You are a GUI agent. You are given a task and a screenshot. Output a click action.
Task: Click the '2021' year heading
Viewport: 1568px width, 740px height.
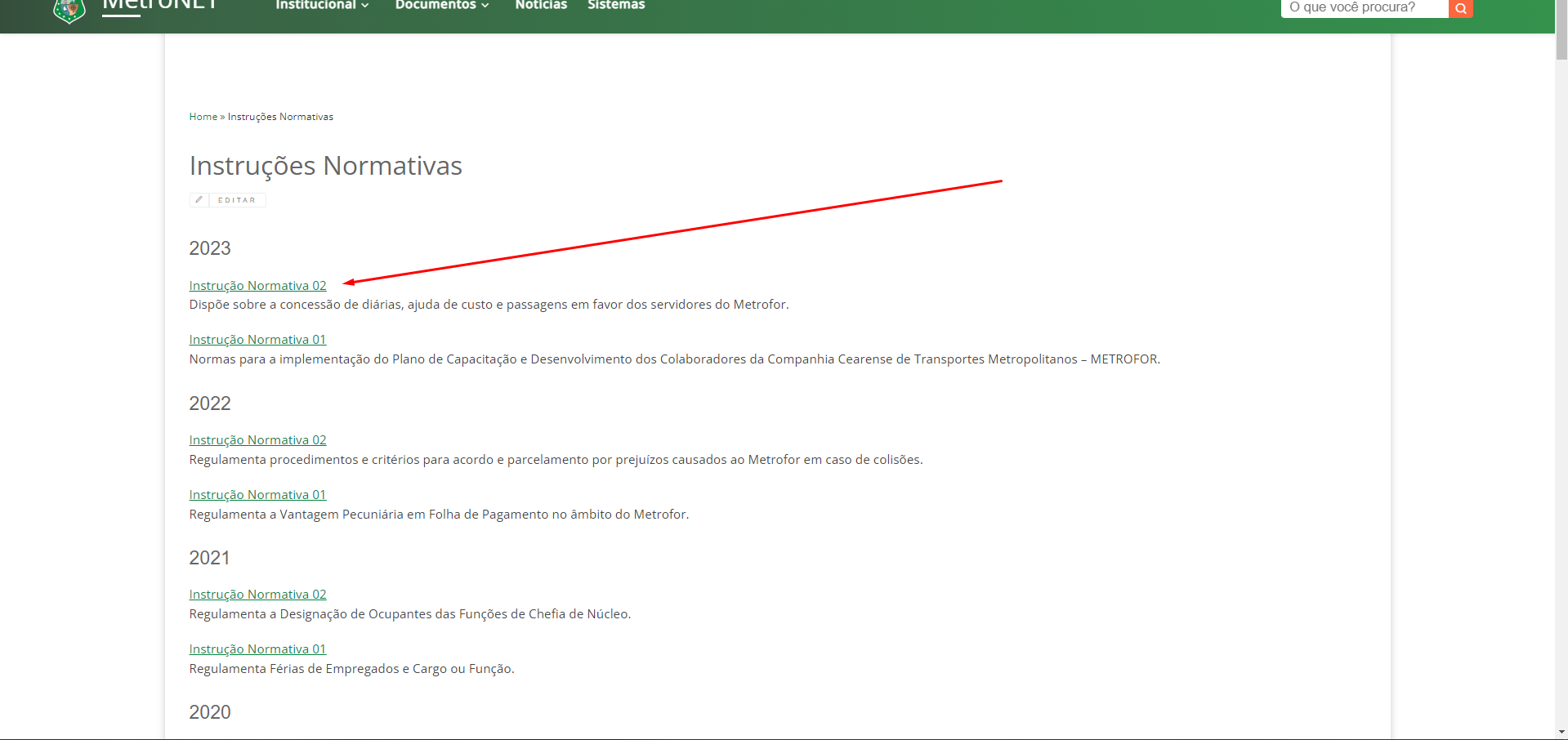[210, 558]
